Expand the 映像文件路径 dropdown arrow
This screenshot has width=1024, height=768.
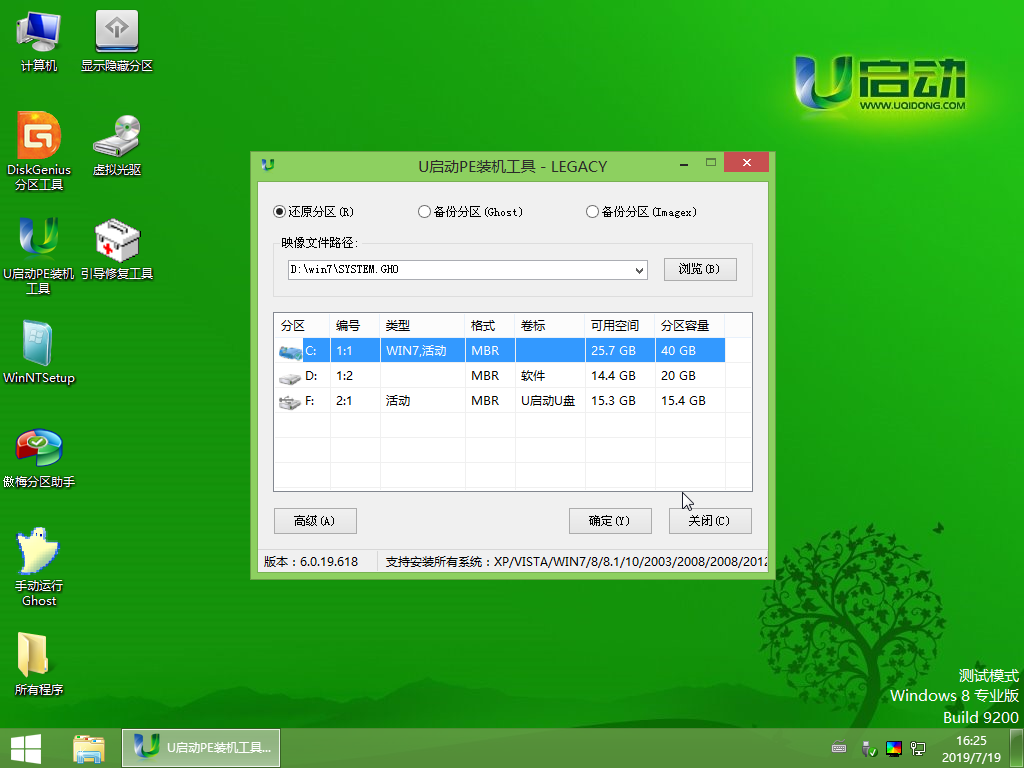tap(639, 270)
